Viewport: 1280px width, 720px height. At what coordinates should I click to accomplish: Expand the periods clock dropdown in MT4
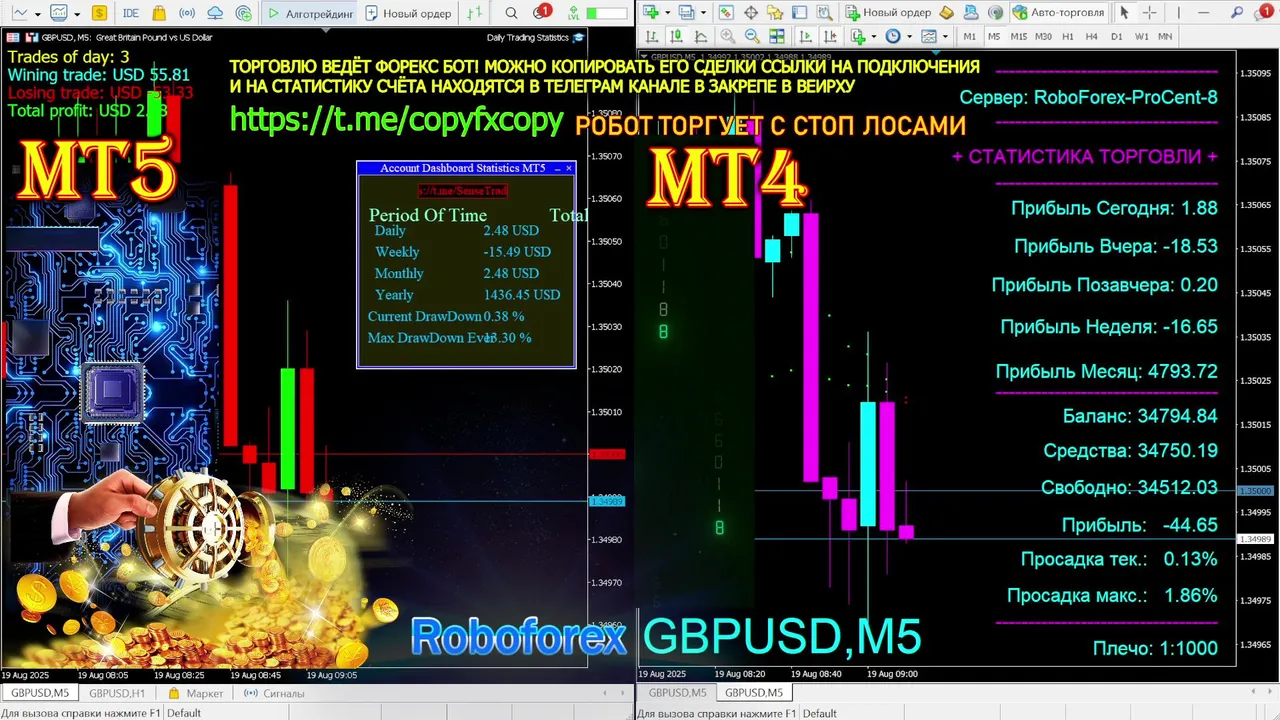(x=908, y=36)
